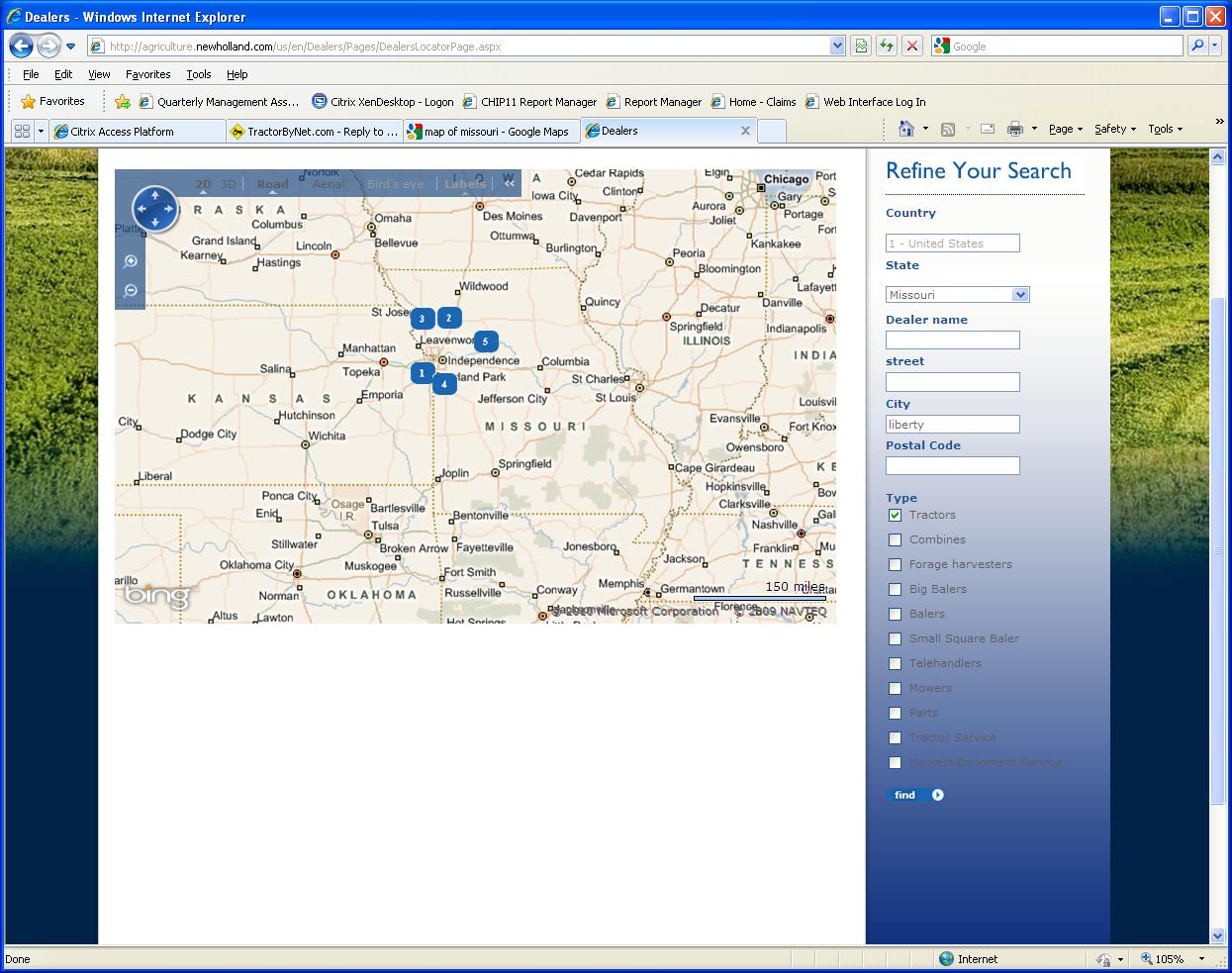Switch to Citrix Access Platform tab
The width and height of the screenshot is (1232, 973).
(138, 131)
